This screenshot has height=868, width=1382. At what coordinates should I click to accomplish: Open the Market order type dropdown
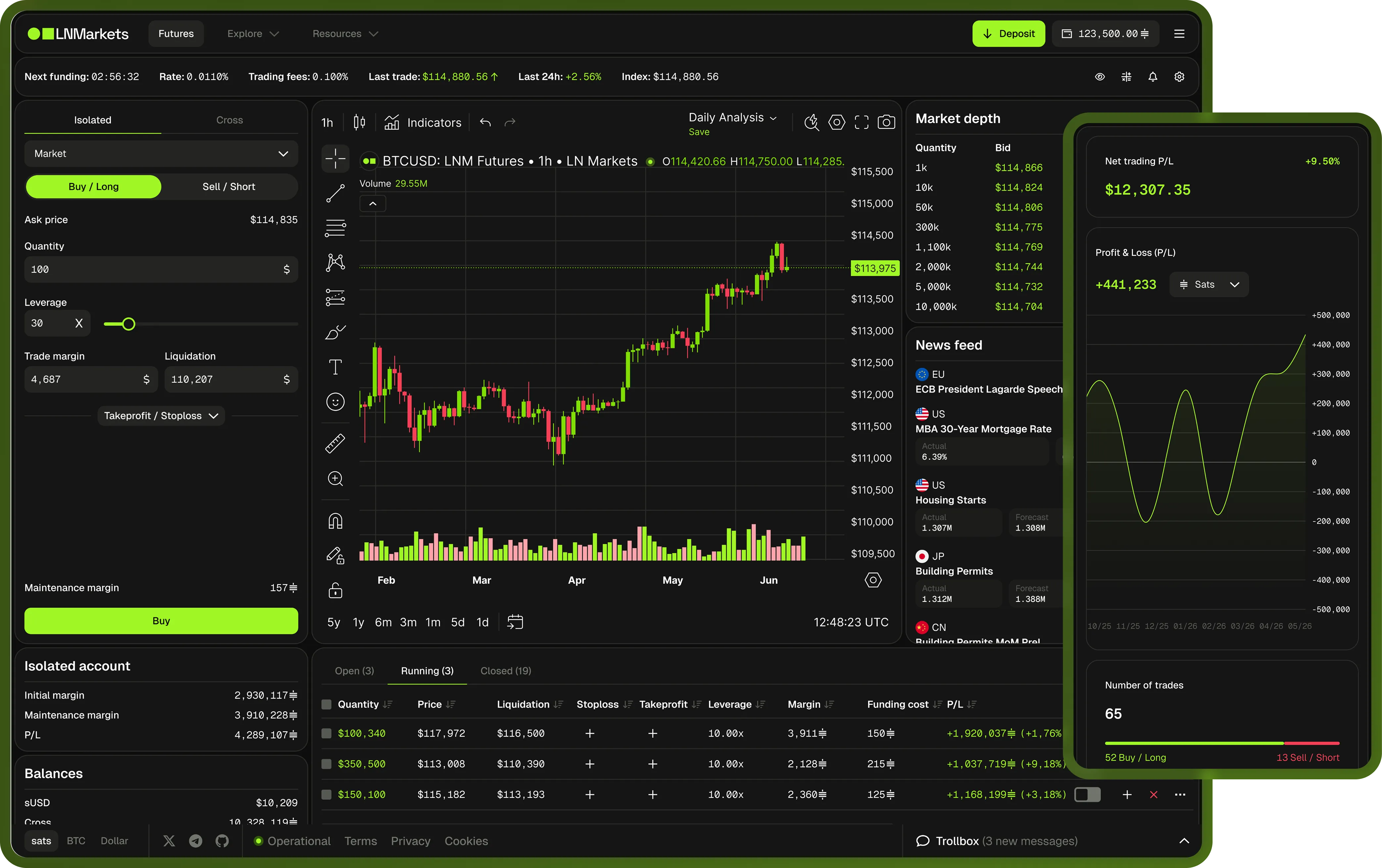[161, 154]
